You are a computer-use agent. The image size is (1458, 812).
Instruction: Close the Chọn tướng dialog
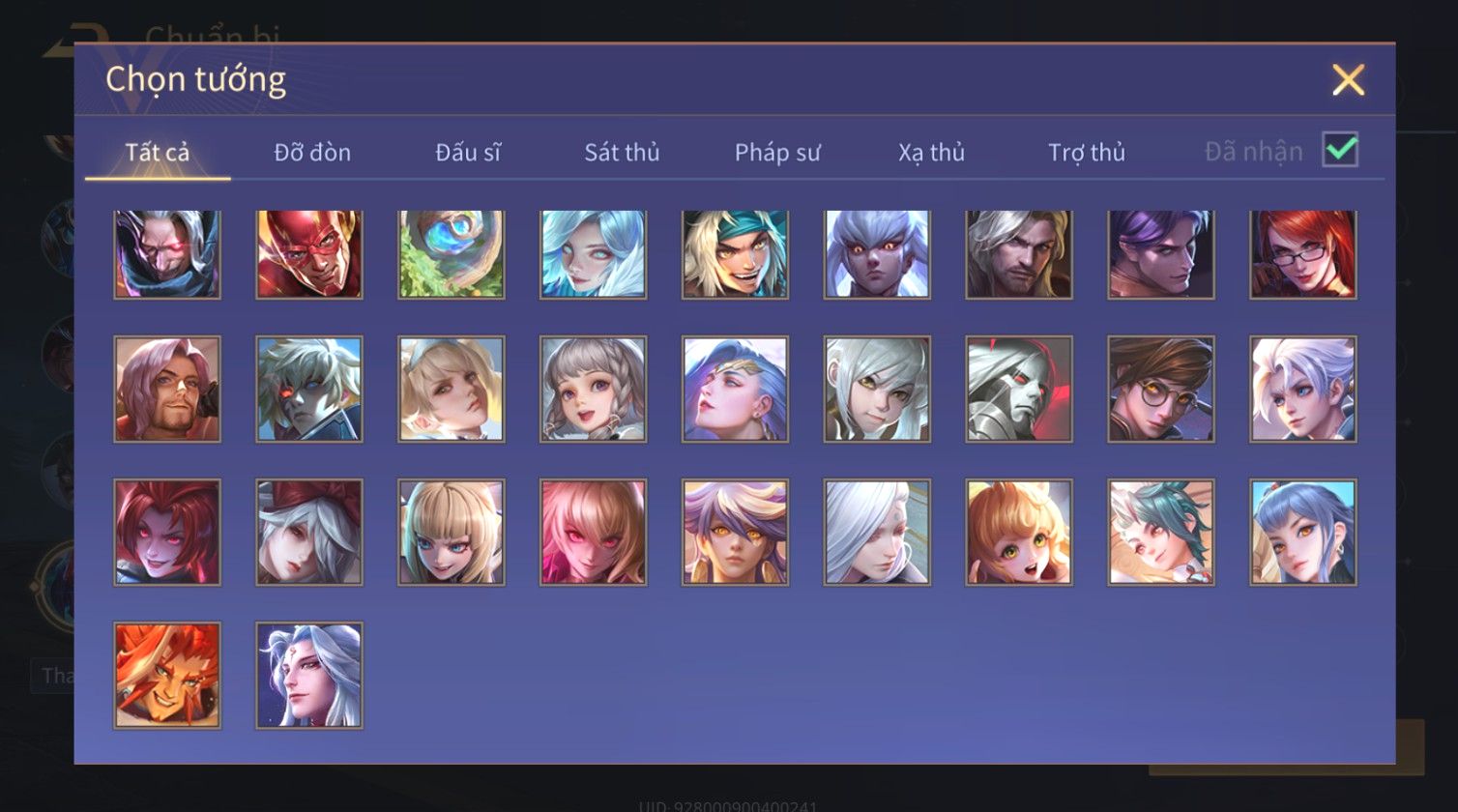[1348, 80]
